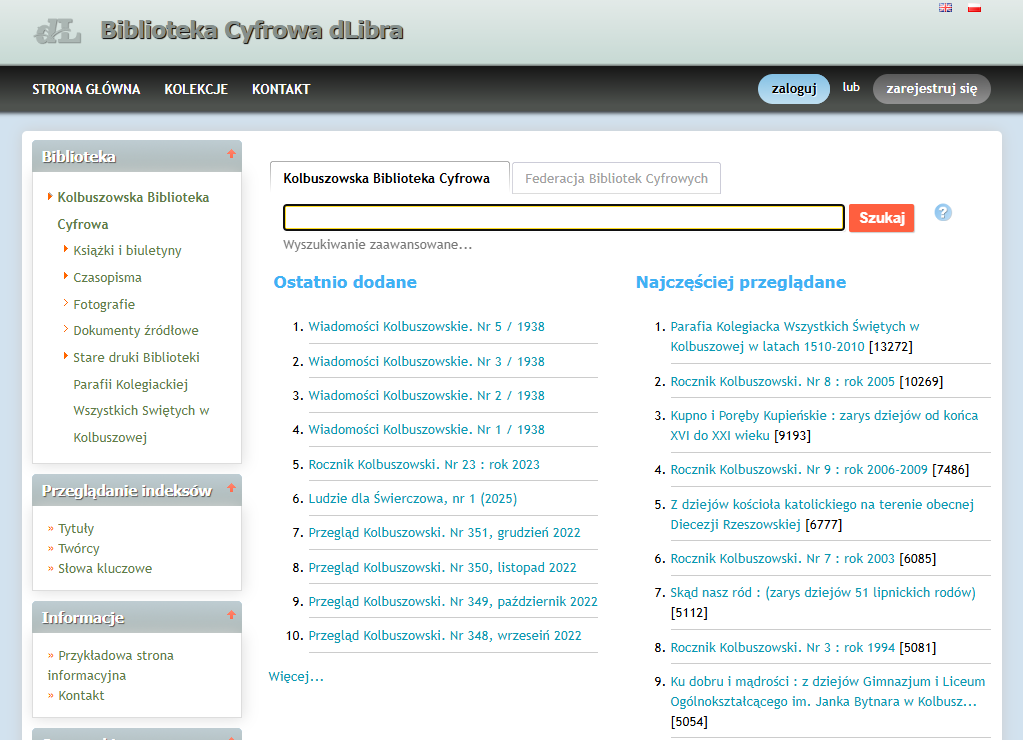The image size is (1023, 740).
Task: Open Rocznik Kolbuszowski Nr 9 rok 2006-2009
Action: (x=799, y=470)
